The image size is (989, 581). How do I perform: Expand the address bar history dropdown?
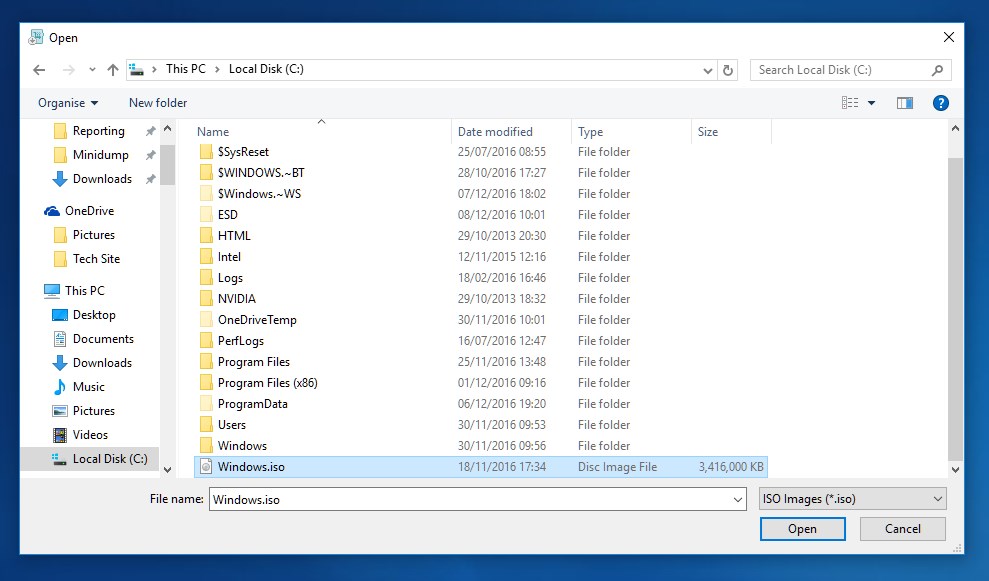[x=708, y=71]
